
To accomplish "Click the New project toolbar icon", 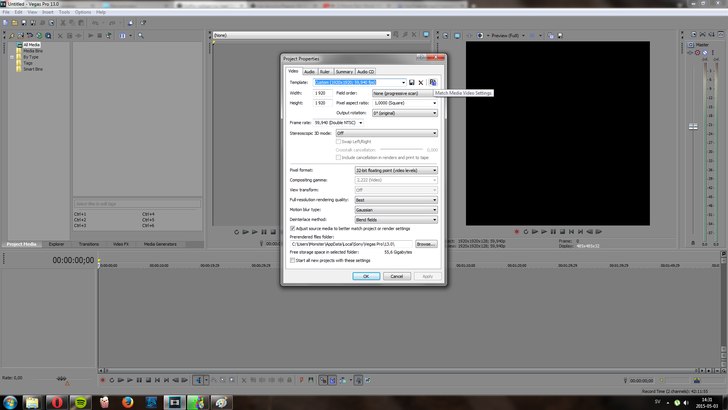I will (5, 21).
